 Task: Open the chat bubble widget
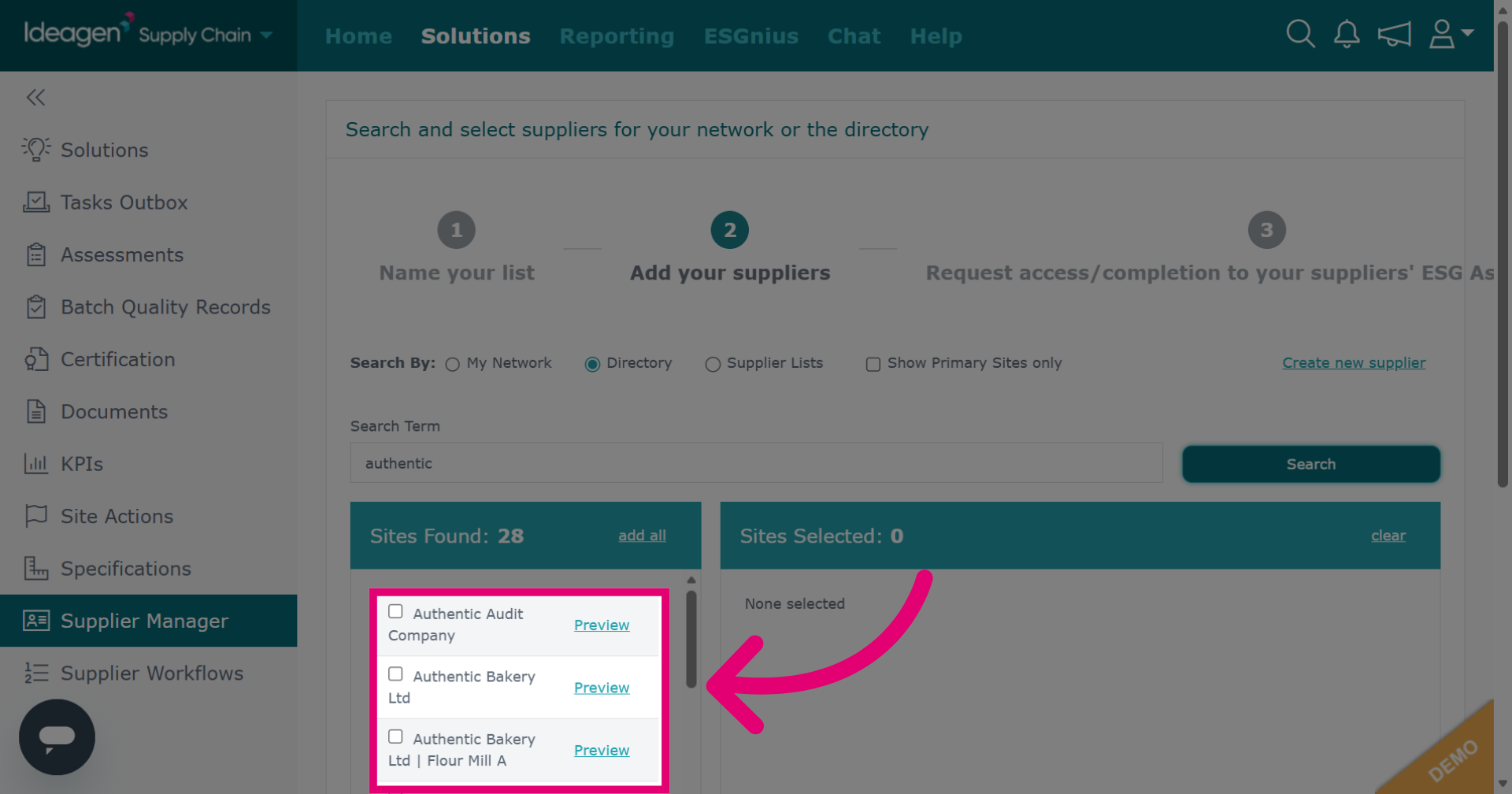(x=57, y=737)
